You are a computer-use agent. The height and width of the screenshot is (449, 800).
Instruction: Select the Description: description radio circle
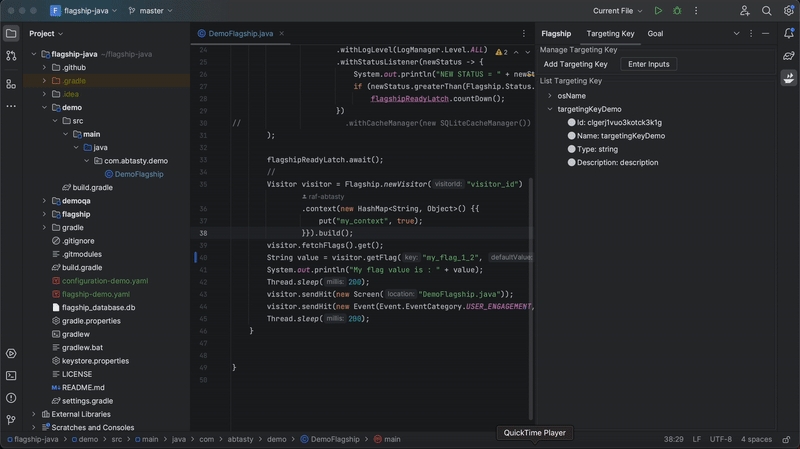[x=572, y=162]
